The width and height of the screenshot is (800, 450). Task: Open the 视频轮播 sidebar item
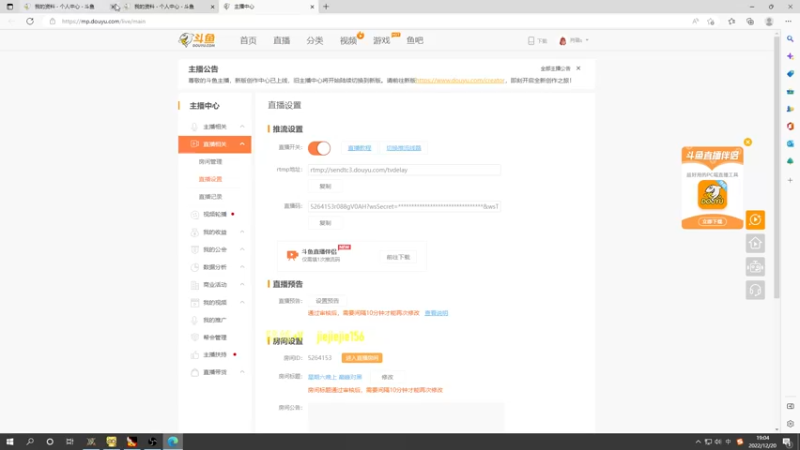pyautogui.click(x=215, y=214)
